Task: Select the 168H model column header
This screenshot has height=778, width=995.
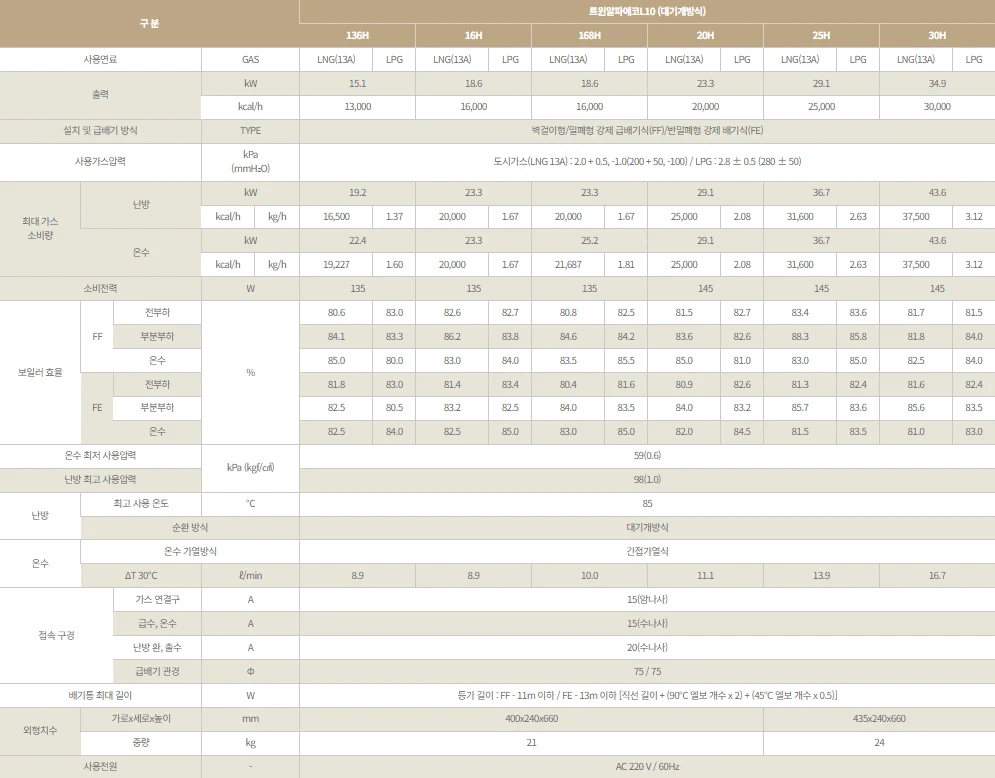Action: (590, 36)
